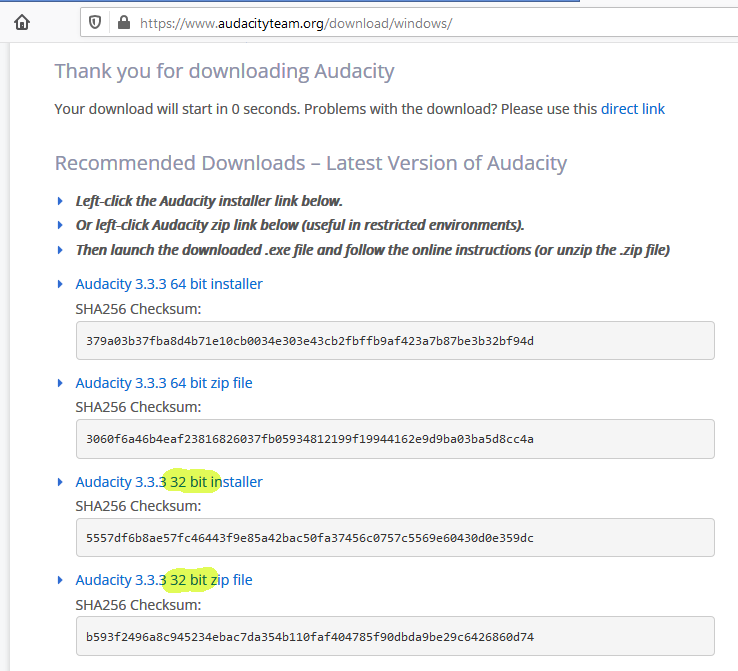This screenshot has width=738, height=671.
Task: Click the SHA256 Checksum label under 32 bit zip file
Action: coord(138,605)
